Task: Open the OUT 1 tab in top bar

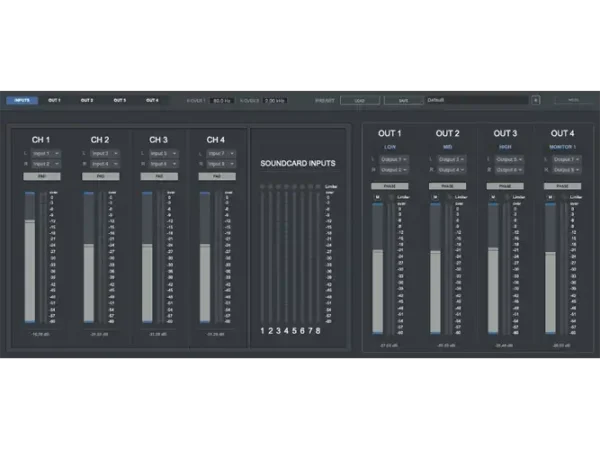Action: tap(54, 100)
